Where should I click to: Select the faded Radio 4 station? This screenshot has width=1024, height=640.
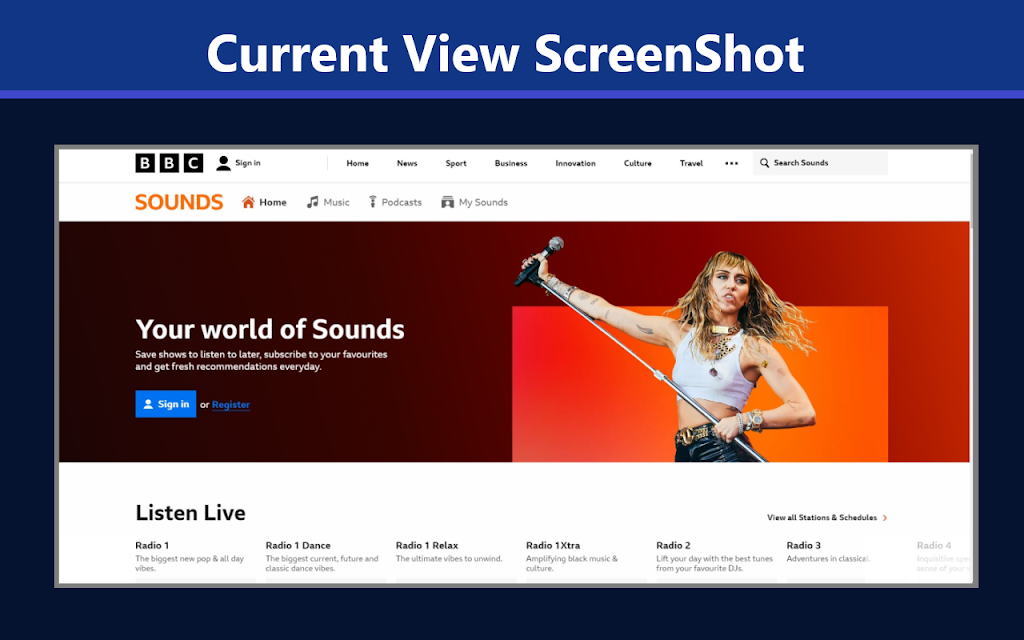tap(934, 545)
